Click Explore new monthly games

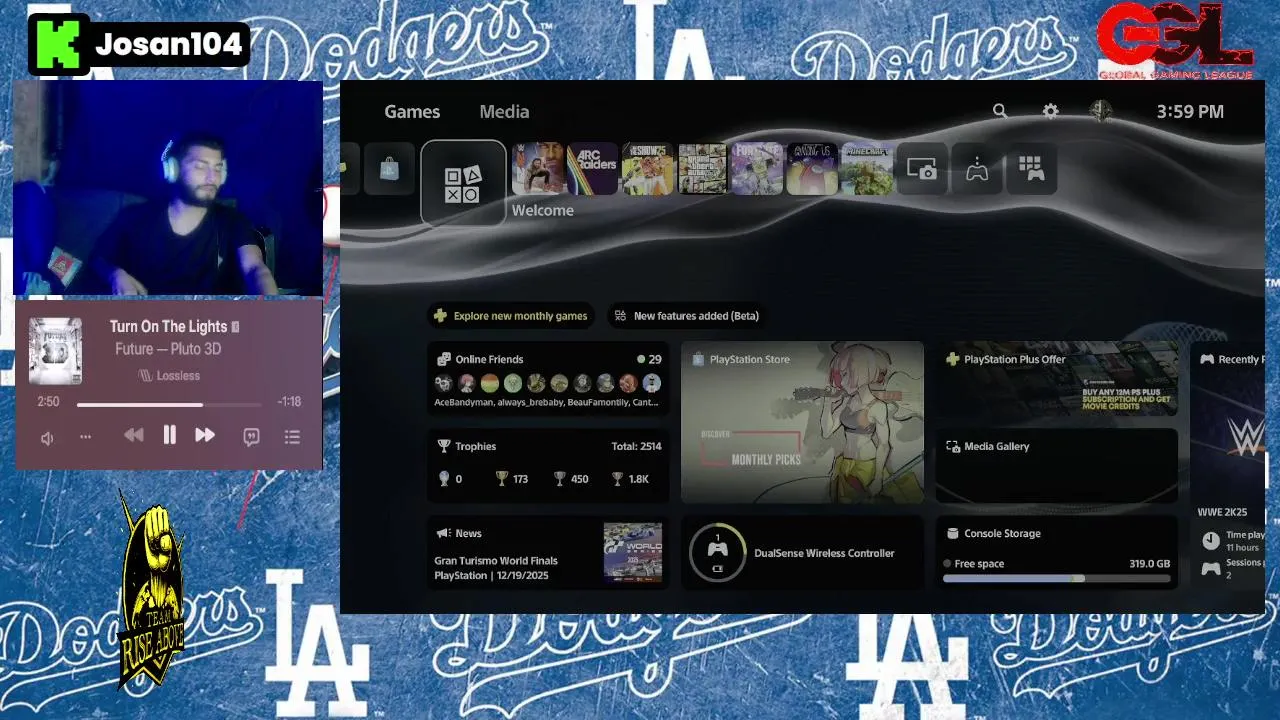click(511, 316)
